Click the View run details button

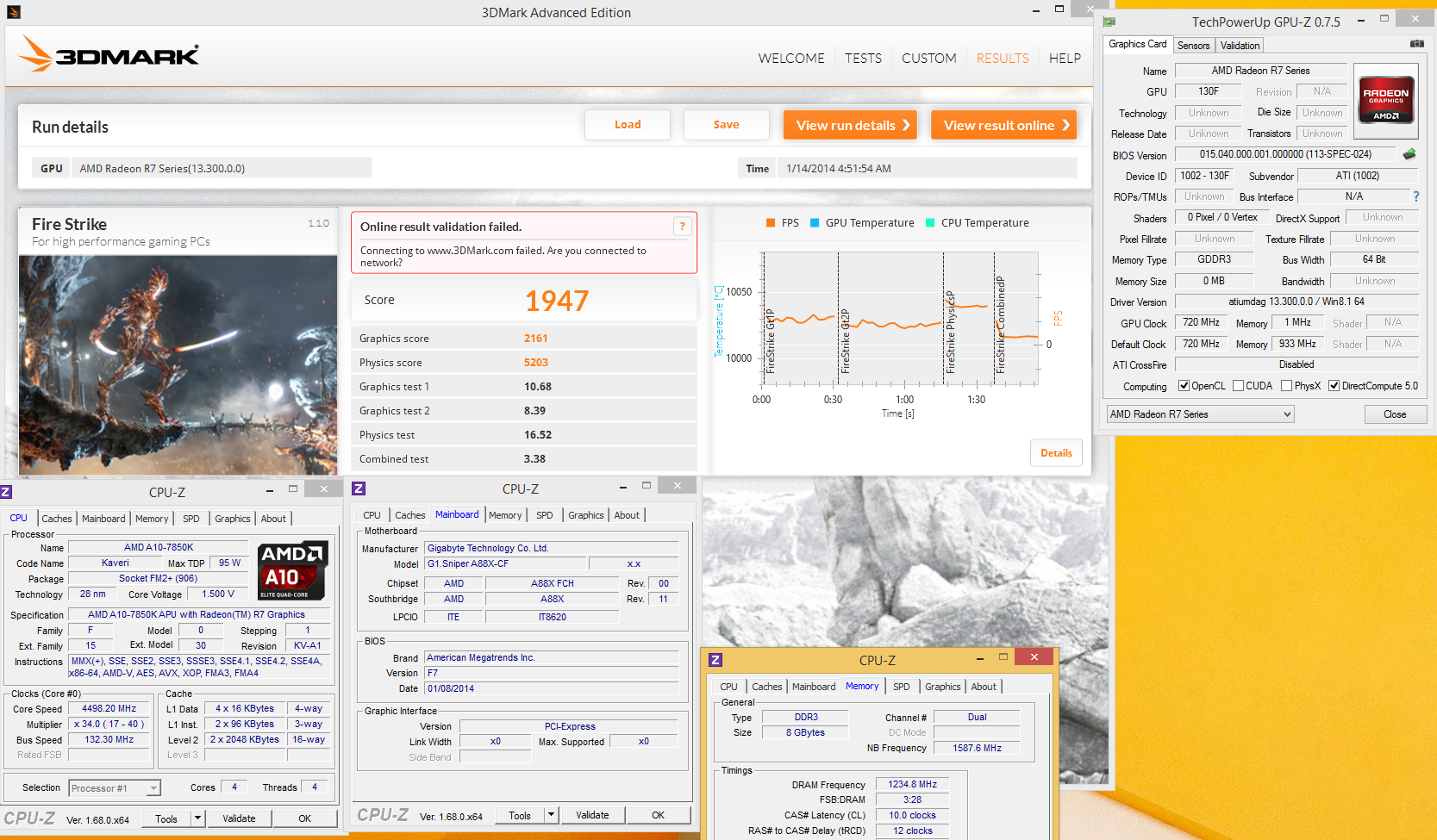pyautogui.click(x=850, y=125)
